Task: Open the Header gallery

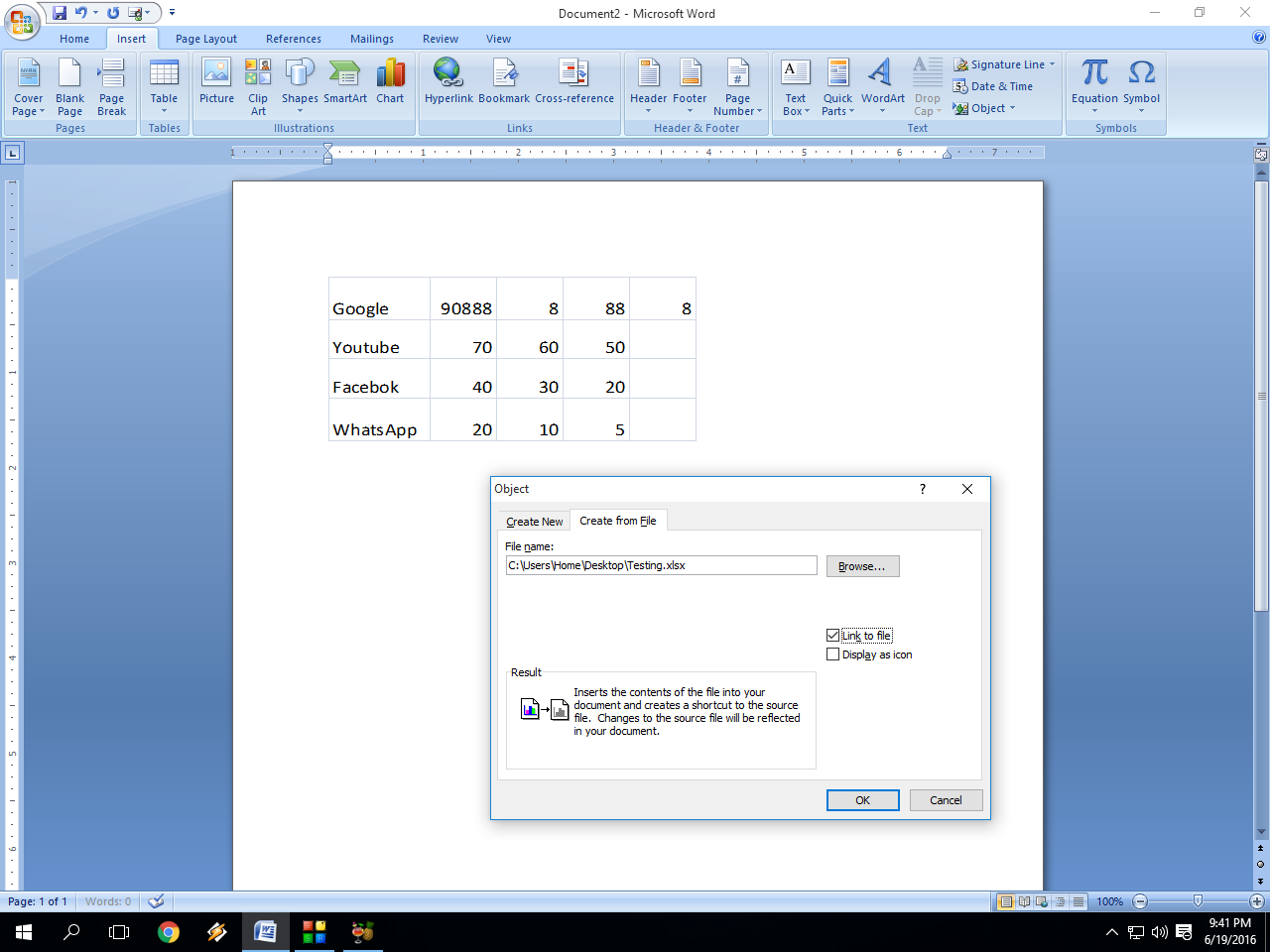Action: coord(648,88)
